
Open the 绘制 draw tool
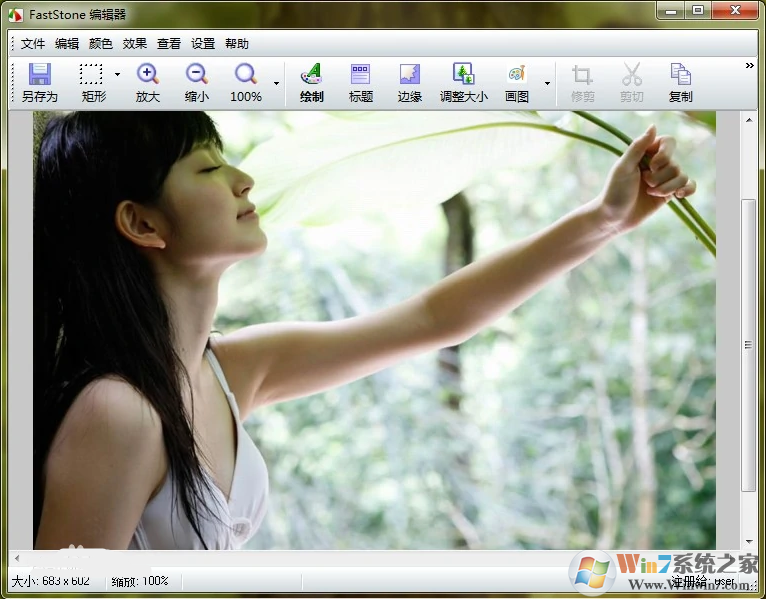tap(311, 82)
